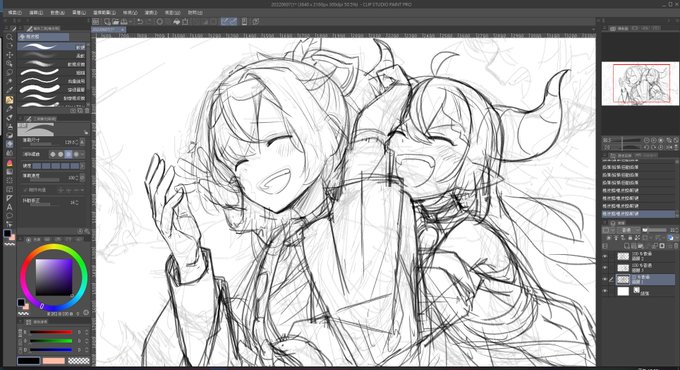This screenshot has width=680, height=370.
Task: Click the New raster layer icon
Action: [626, 246]
